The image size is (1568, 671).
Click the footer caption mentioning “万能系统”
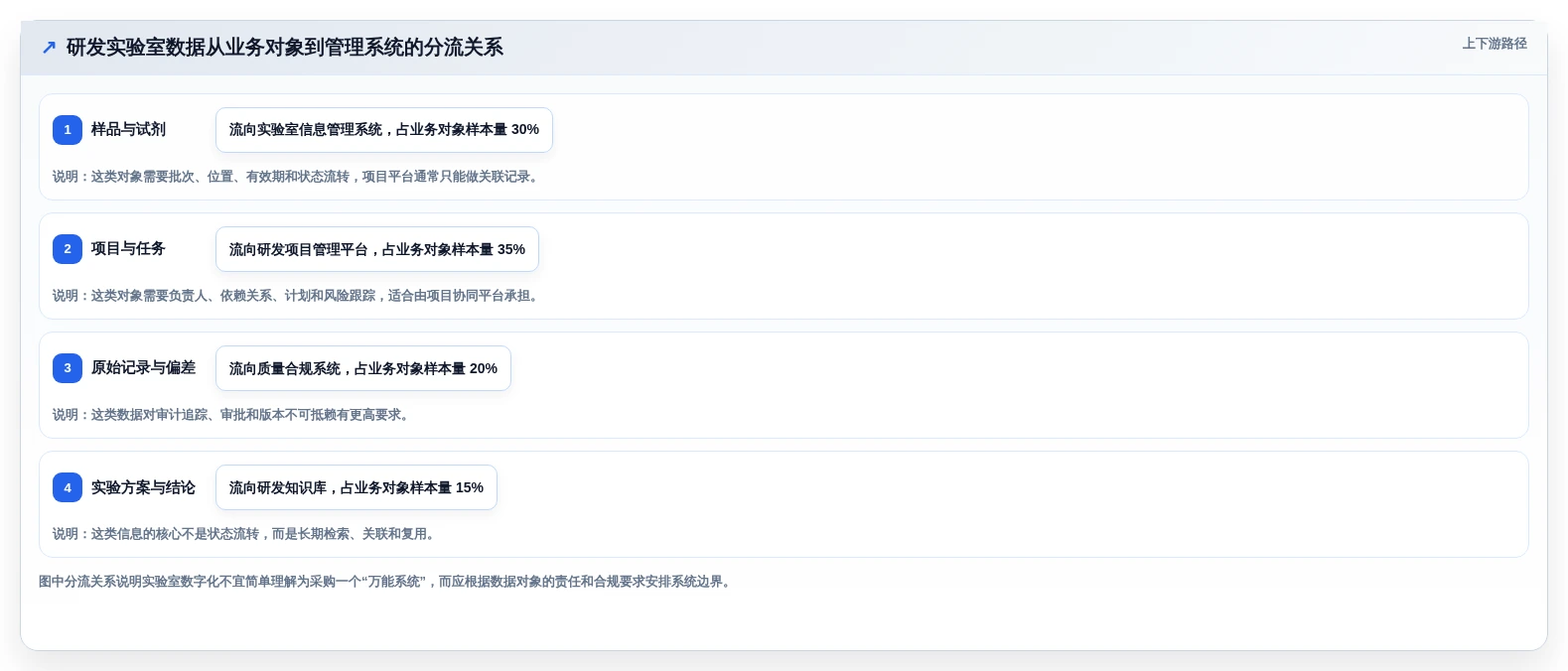coord(387,582)
